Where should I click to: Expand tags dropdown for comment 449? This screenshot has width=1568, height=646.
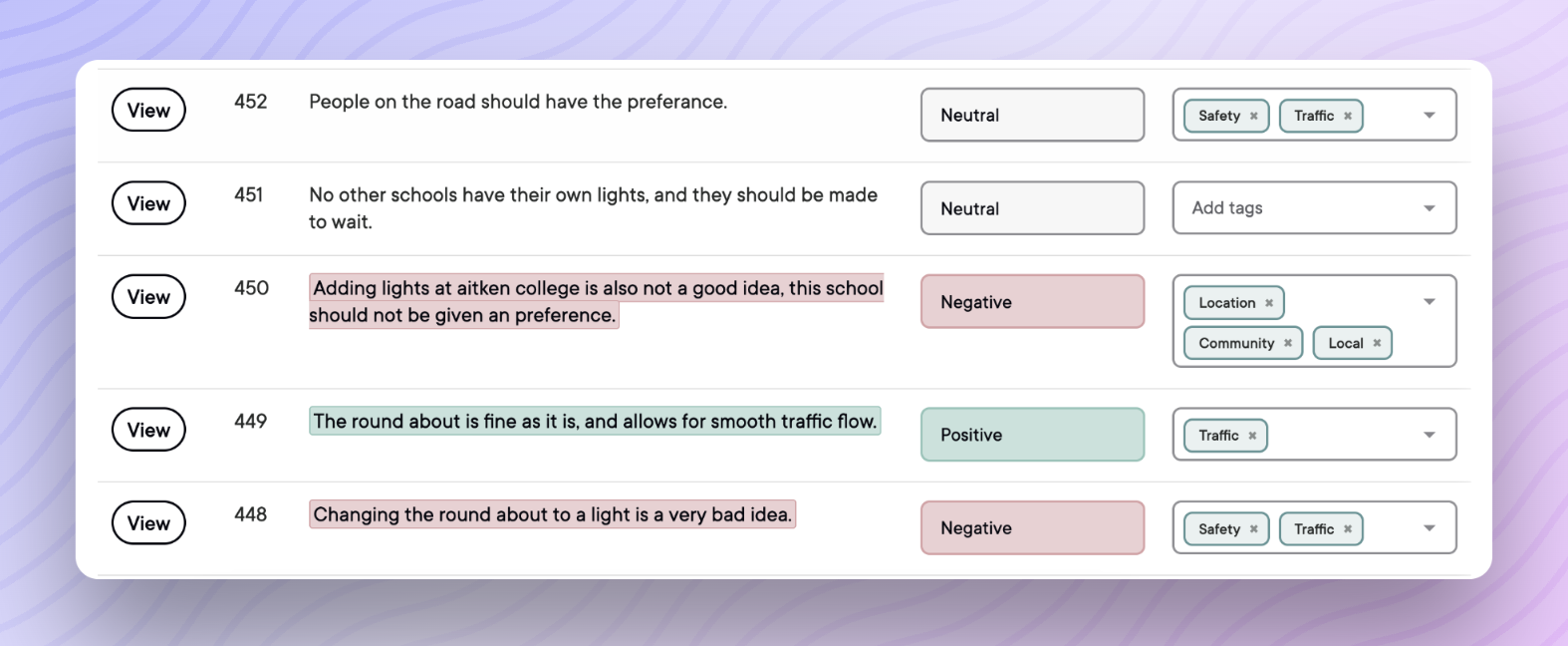coord(1430,436)
